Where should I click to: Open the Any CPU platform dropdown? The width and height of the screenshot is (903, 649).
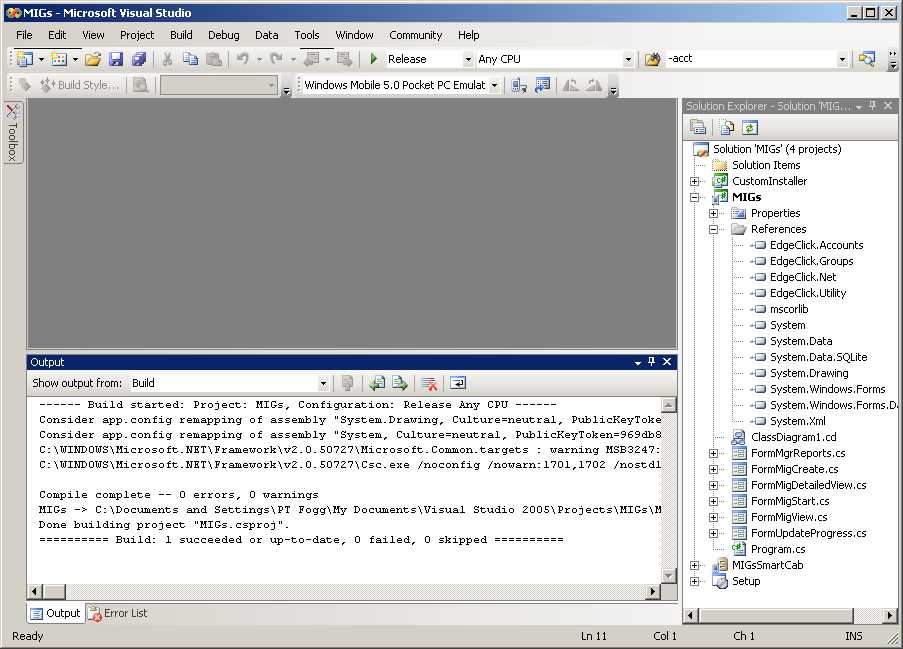point(628,59)
